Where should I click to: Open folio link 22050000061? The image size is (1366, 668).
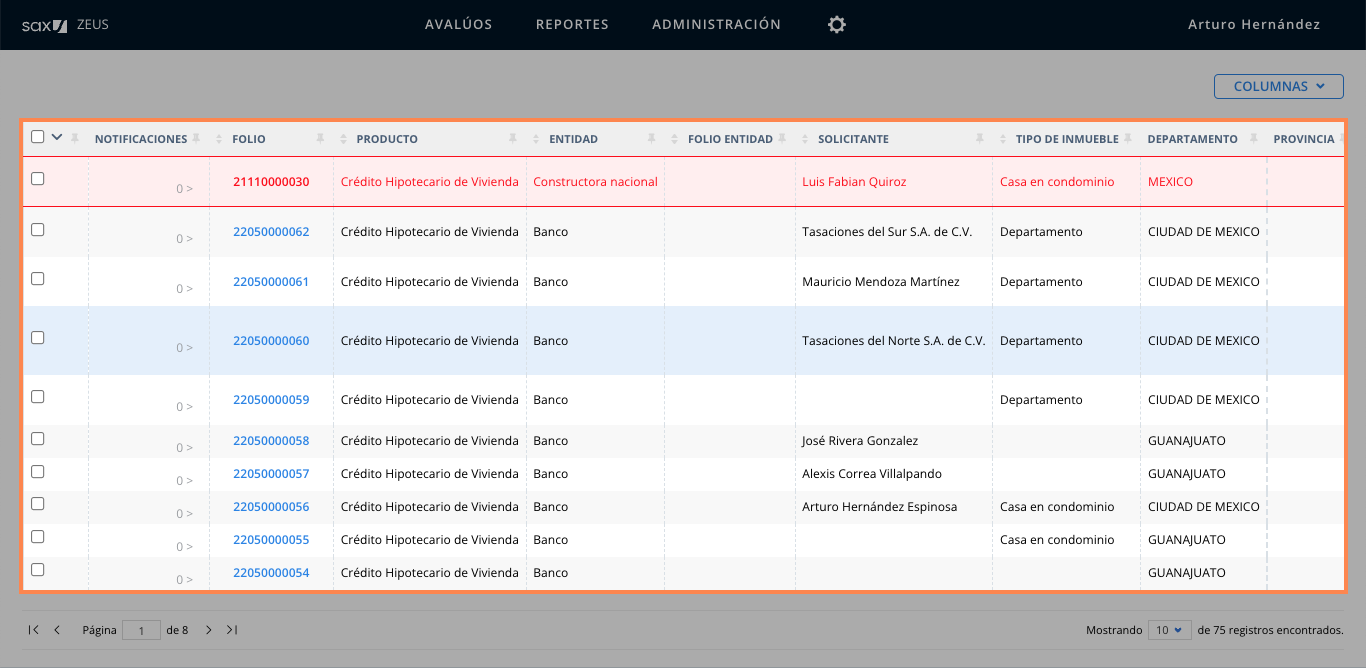[271, 281]
